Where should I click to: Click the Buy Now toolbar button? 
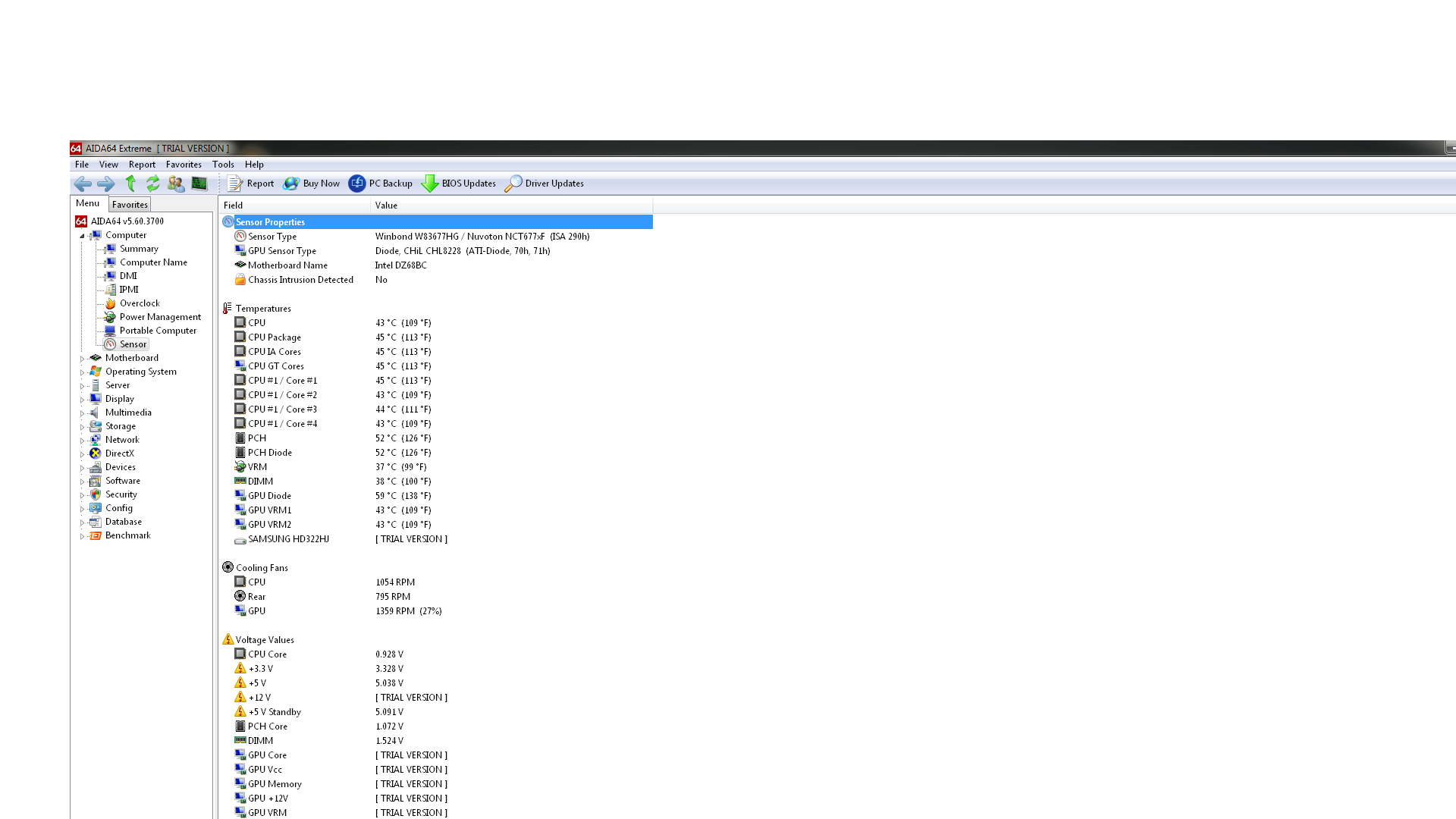pos(312,184)
